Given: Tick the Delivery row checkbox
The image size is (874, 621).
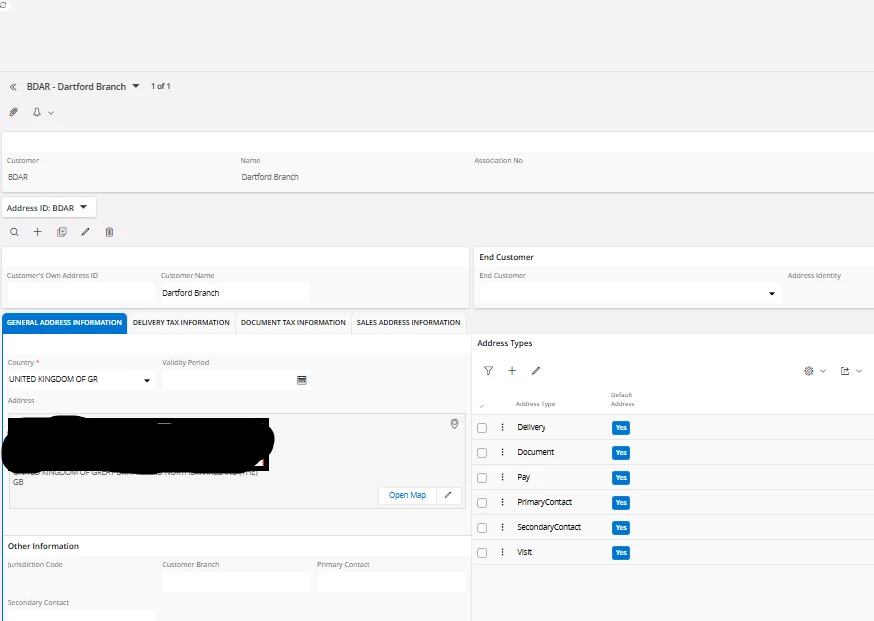Looking at the screenshot, I should pyautogui.click(x=482, y=428).
